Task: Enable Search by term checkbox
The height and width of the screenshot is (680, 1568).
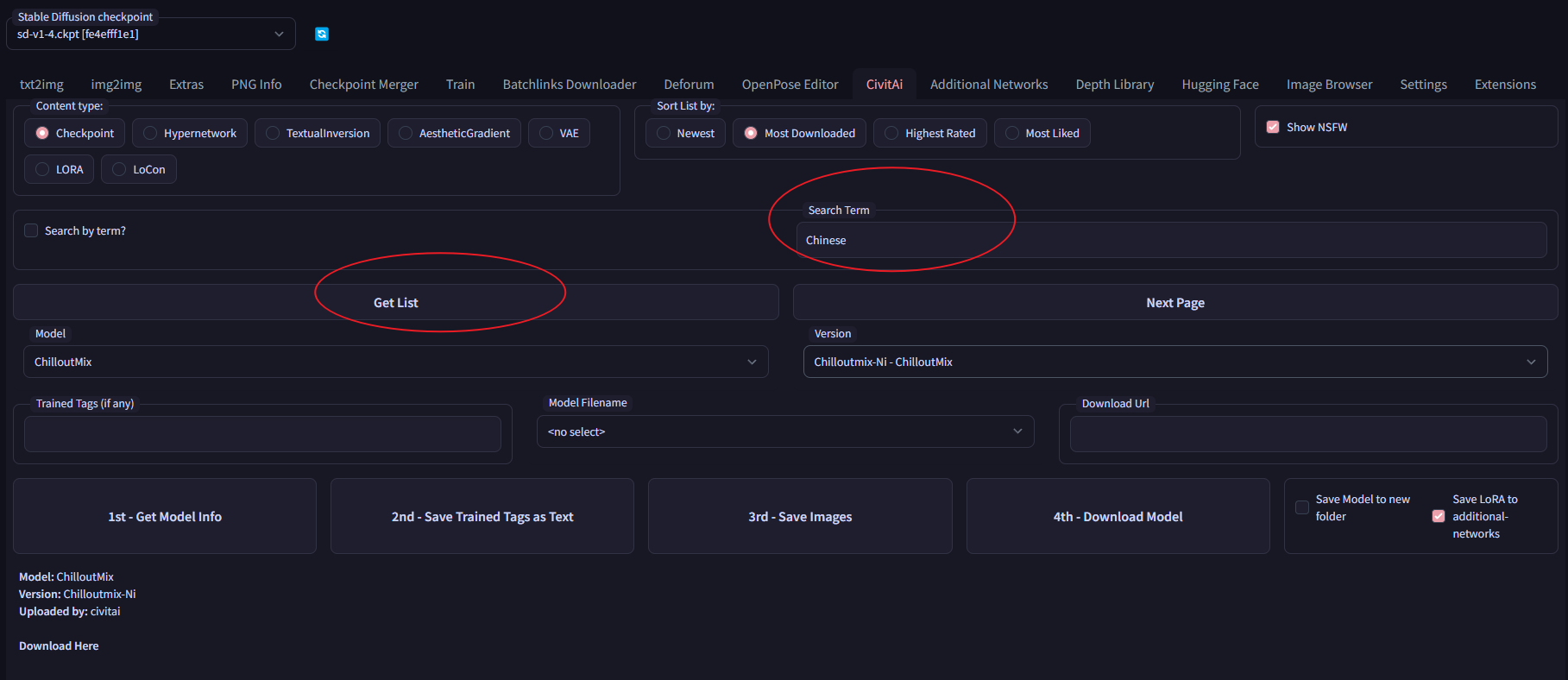Action: [31, 230]
